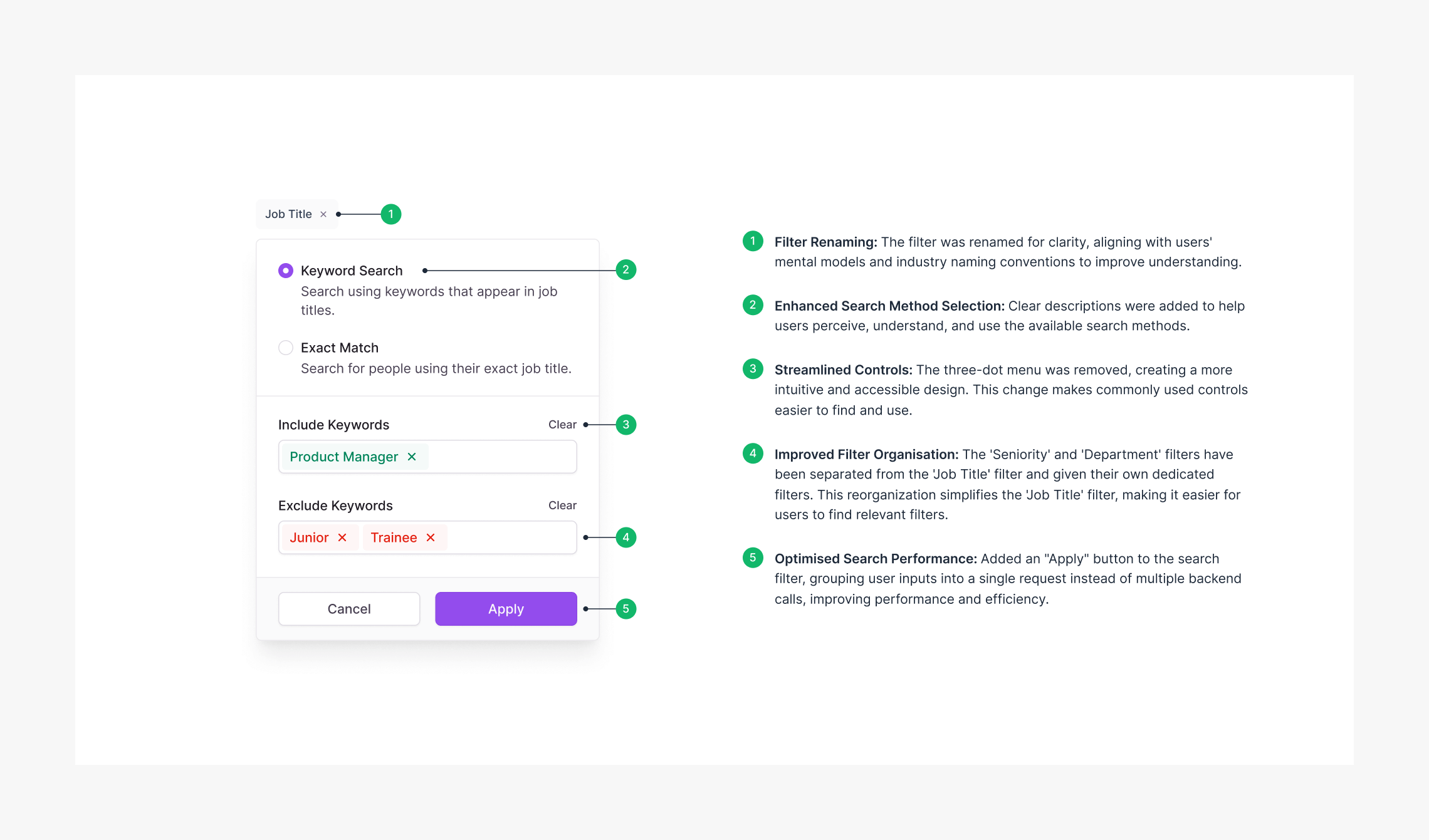
Task: Remove the Product Manager keyword tag
Action: pyautogui.click(x=412, y=457)
